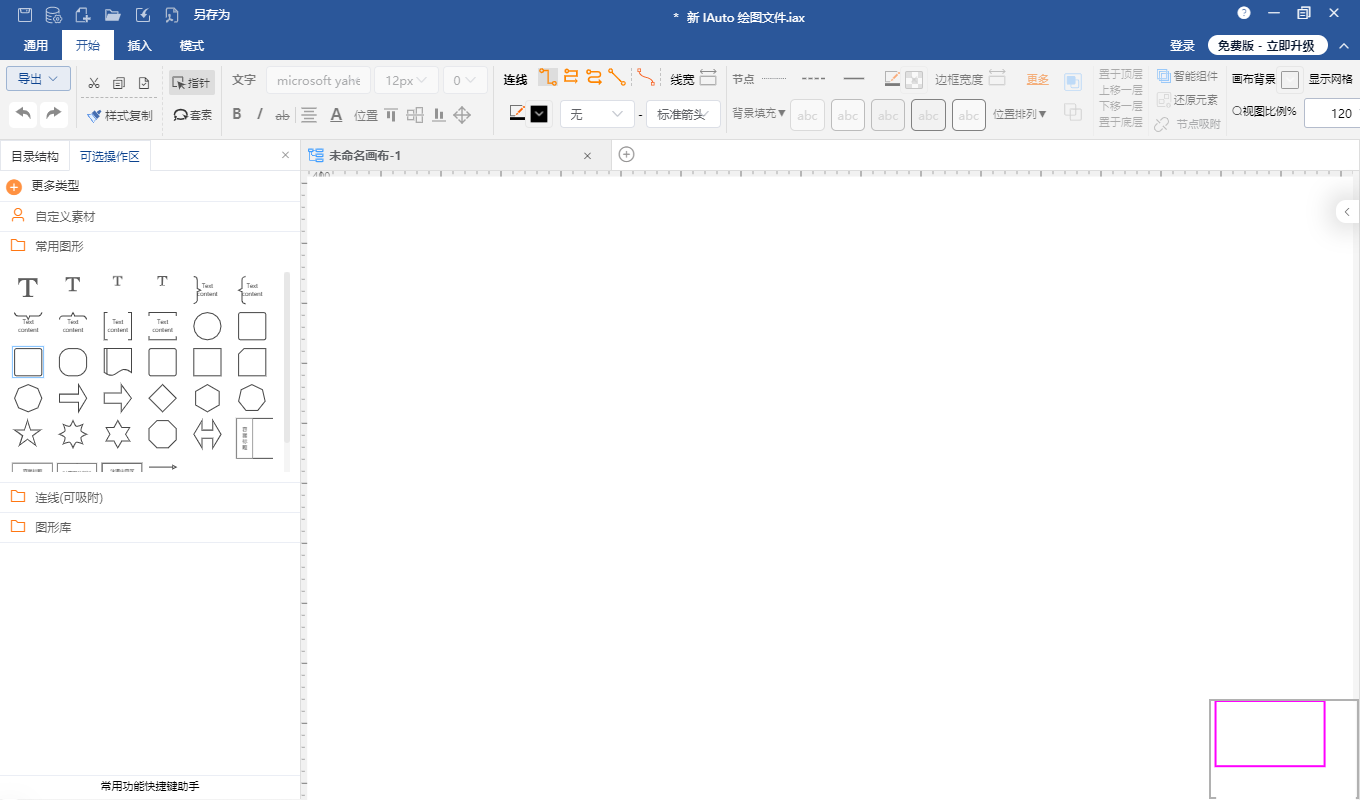Viewport: 1360px width, 800px height.
Task: Open the black line color swatch
Action: coord(539,114)
